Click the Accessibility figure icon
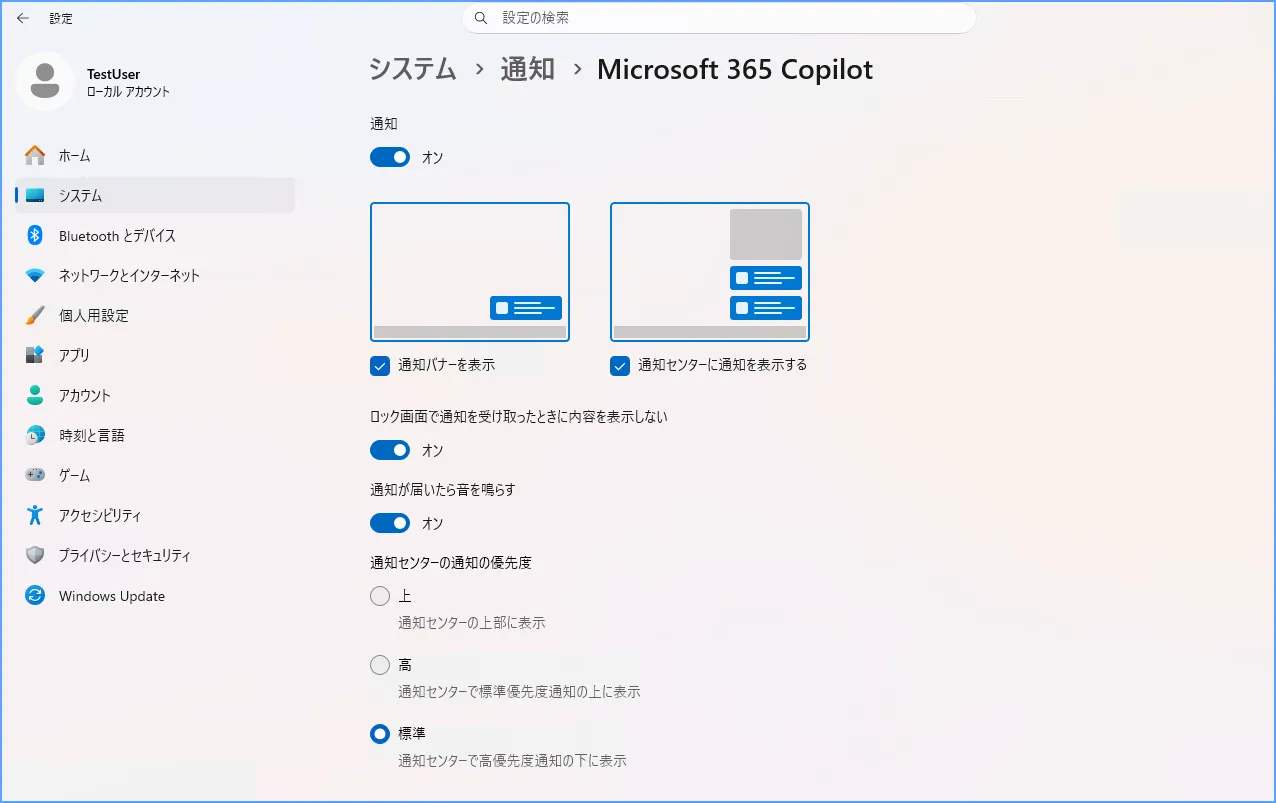This screenshot has width=1276, height=803. pos(35,515)
